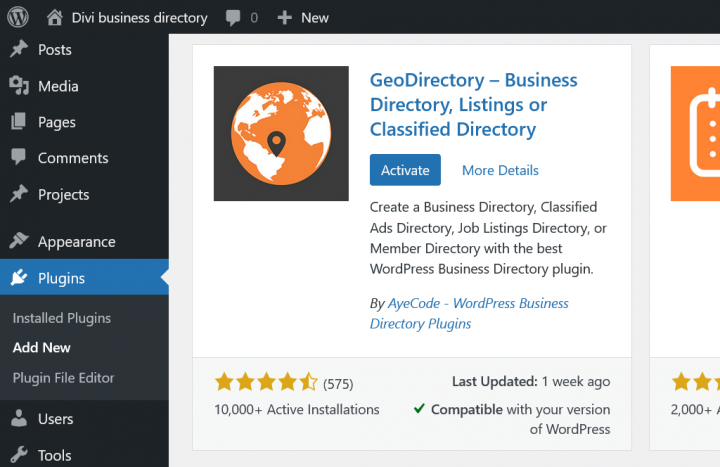Open the Projects menu item
Viewport: 720px width, 467px height.
coord(63,194)
